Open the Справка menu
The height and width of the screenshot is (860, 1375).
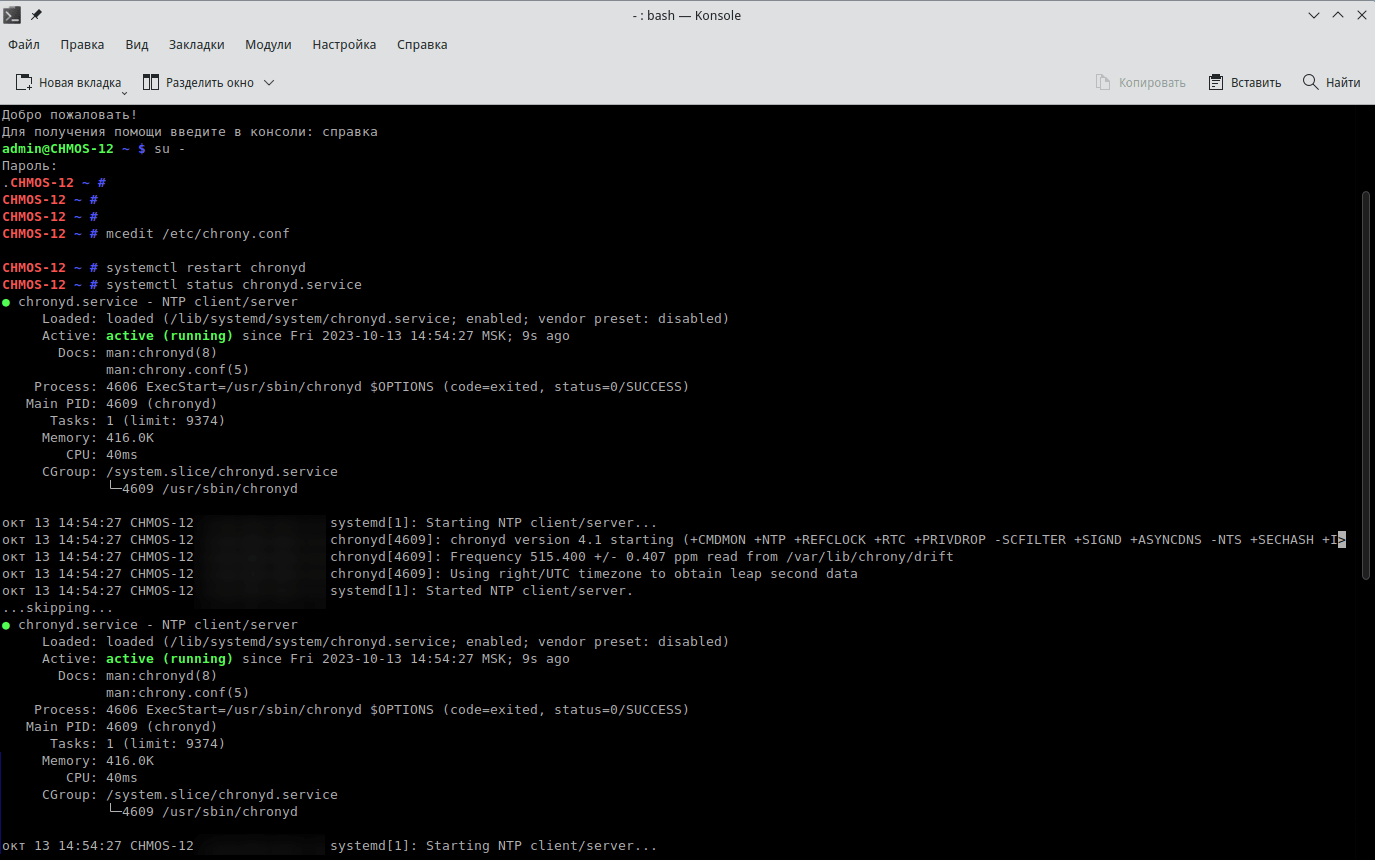[422, 45]
